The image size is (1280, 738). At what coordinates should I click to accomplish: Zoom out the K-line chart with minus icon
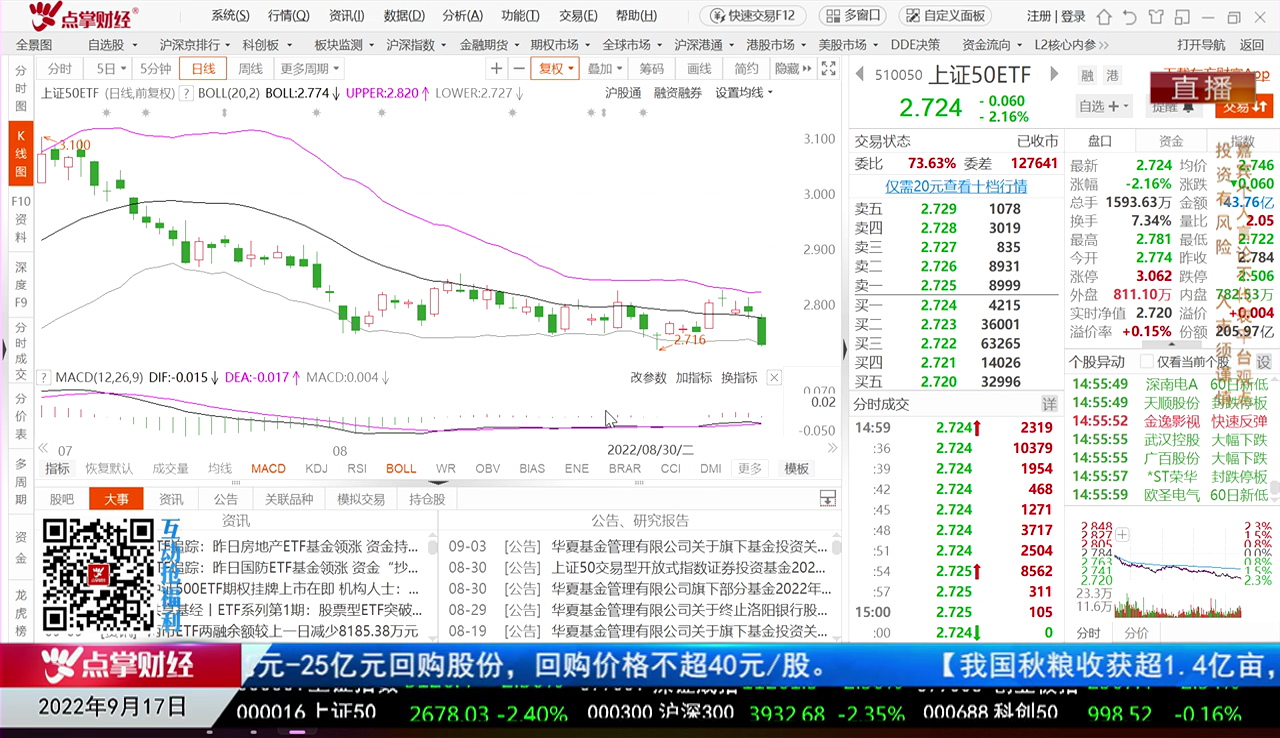coord(519,68)
